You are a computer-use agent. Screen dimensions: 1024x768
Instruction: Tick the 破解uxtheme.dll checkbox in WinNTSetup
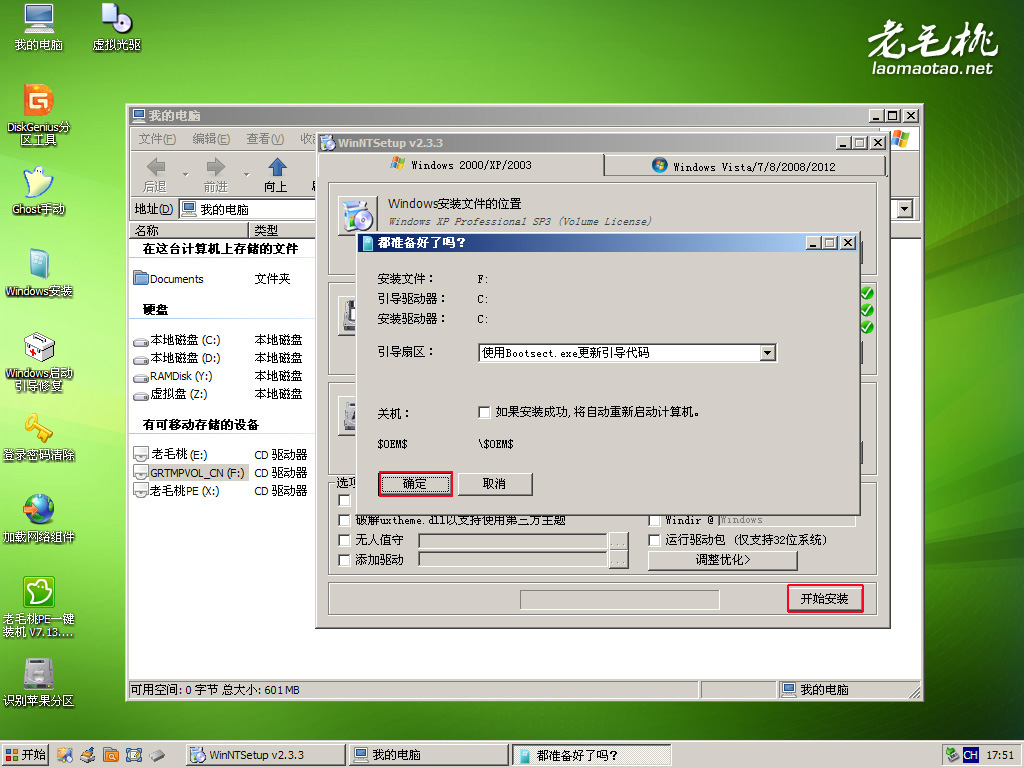click(x=344, y=520)
